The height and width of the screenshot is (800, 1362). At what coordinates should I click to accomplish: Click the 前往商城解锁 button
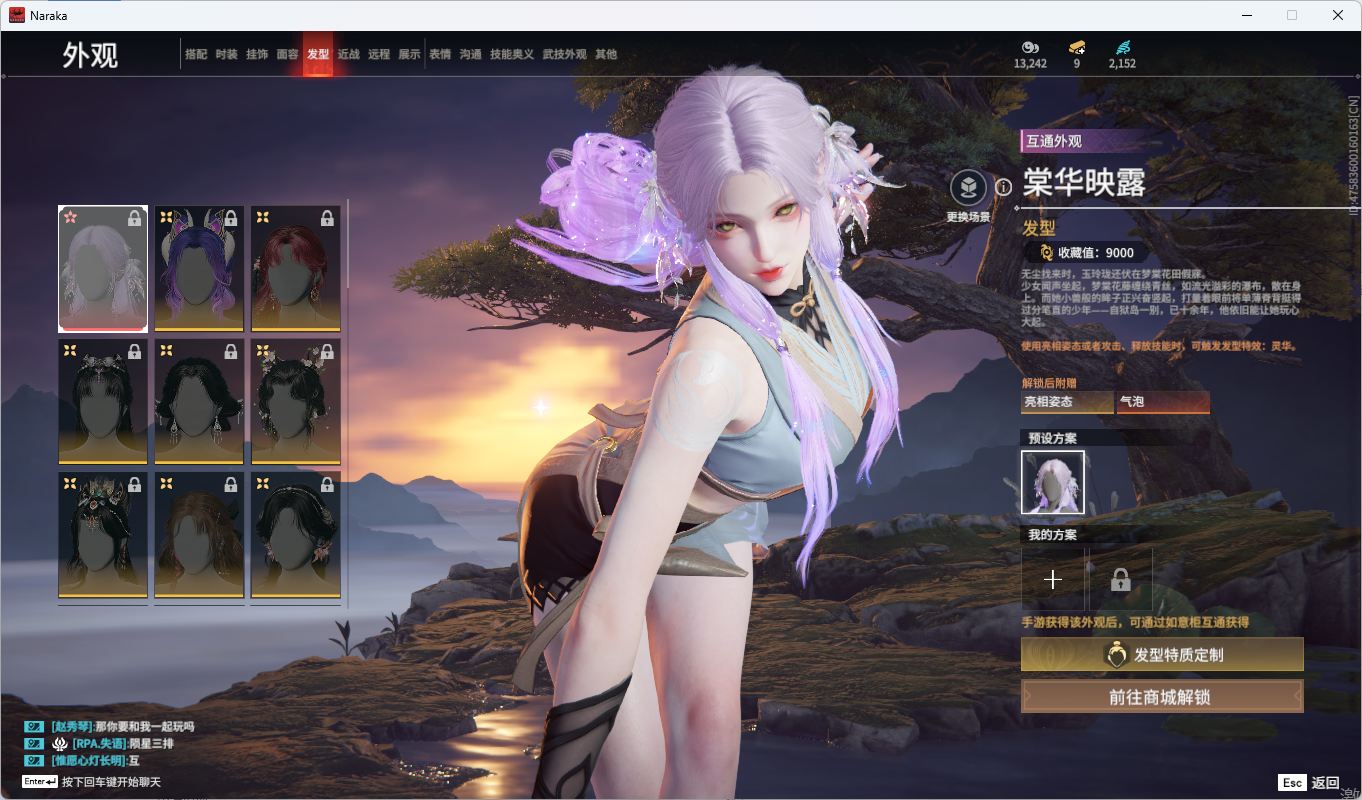point(1162,696)
